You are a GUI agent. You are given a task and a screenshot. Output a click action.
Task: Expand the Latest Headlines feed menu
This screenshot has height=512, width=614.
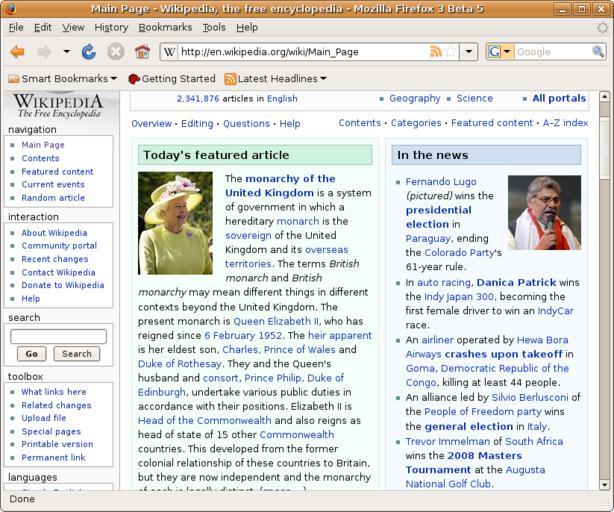point(275,79)
